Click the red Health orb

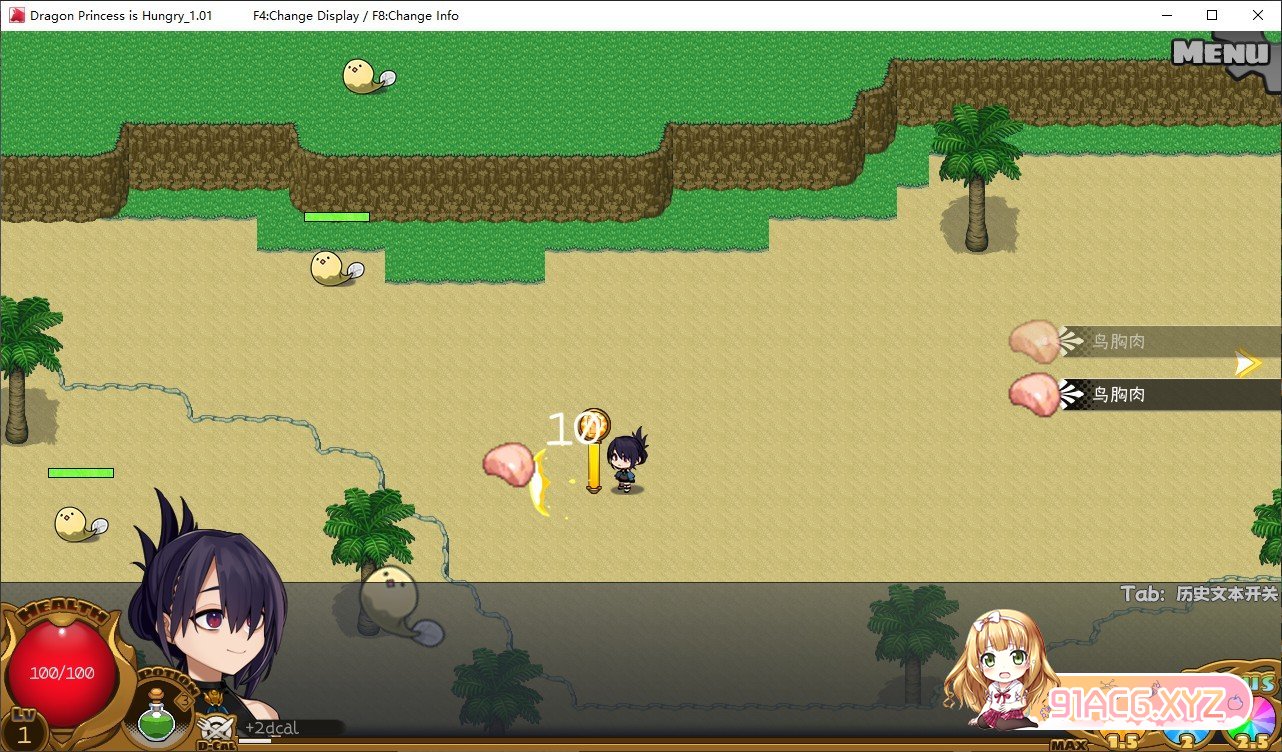[x=62, y=673]
